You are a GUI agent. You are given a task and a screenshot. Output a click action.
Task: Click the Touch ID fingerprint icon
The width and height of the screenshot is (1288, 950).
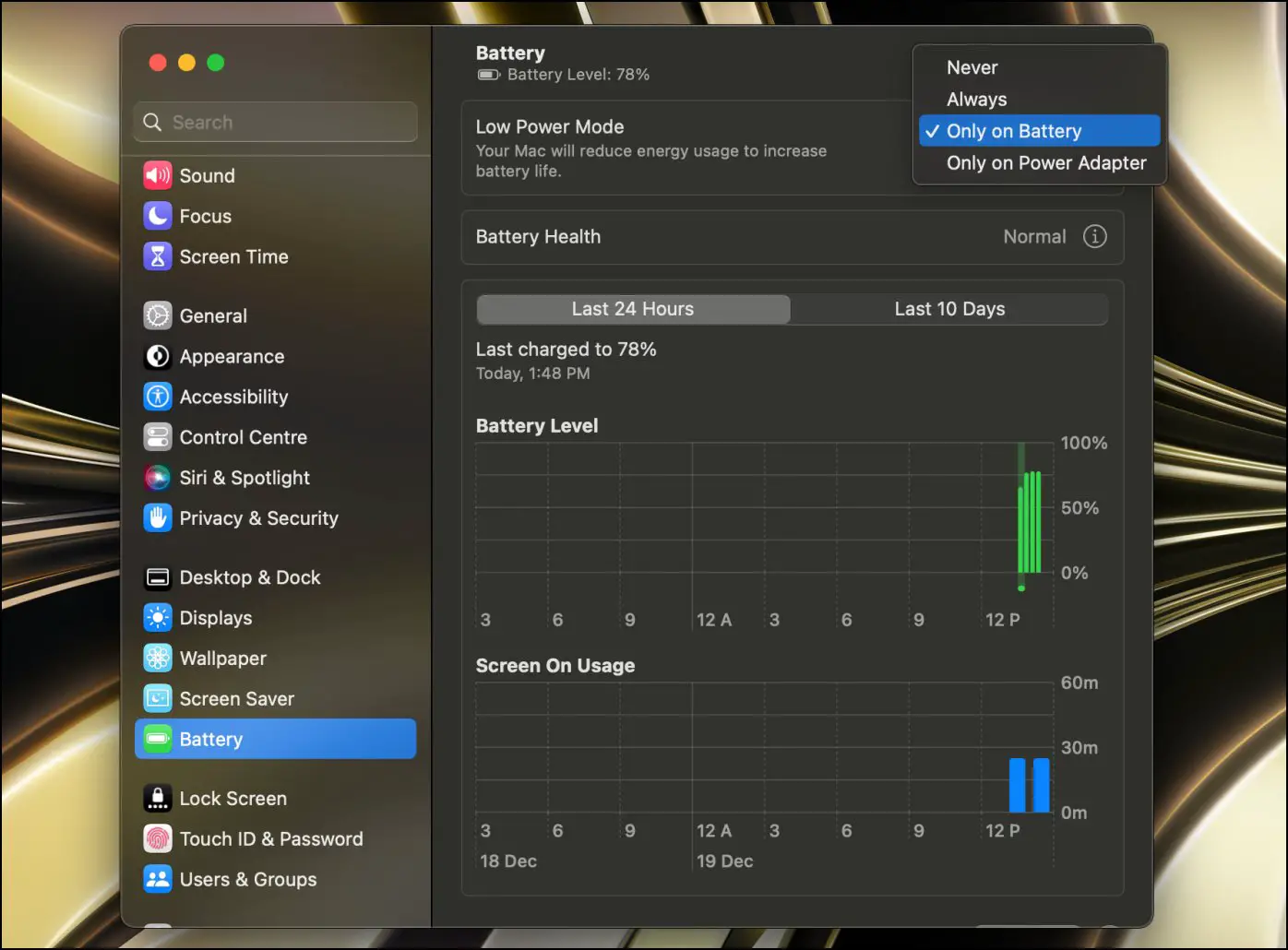[158, 839]
